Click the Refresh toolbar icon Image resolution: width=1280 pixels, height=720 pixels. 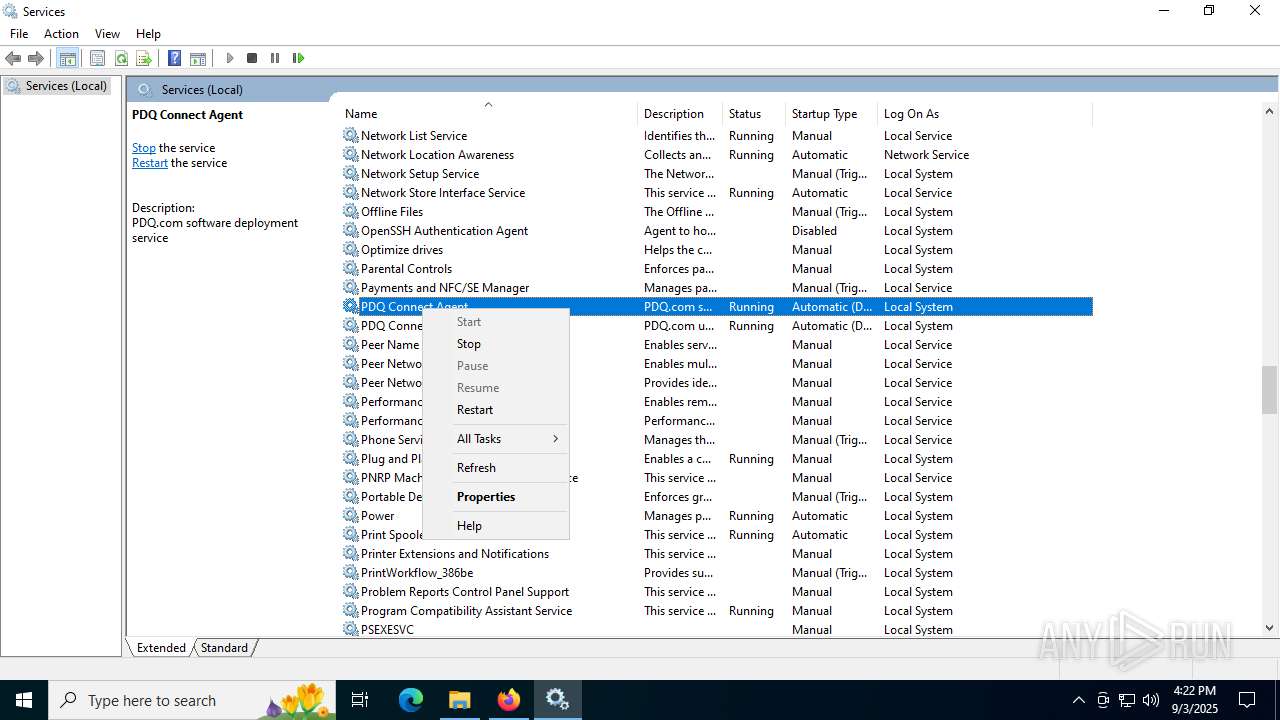(x=121, y=58)
